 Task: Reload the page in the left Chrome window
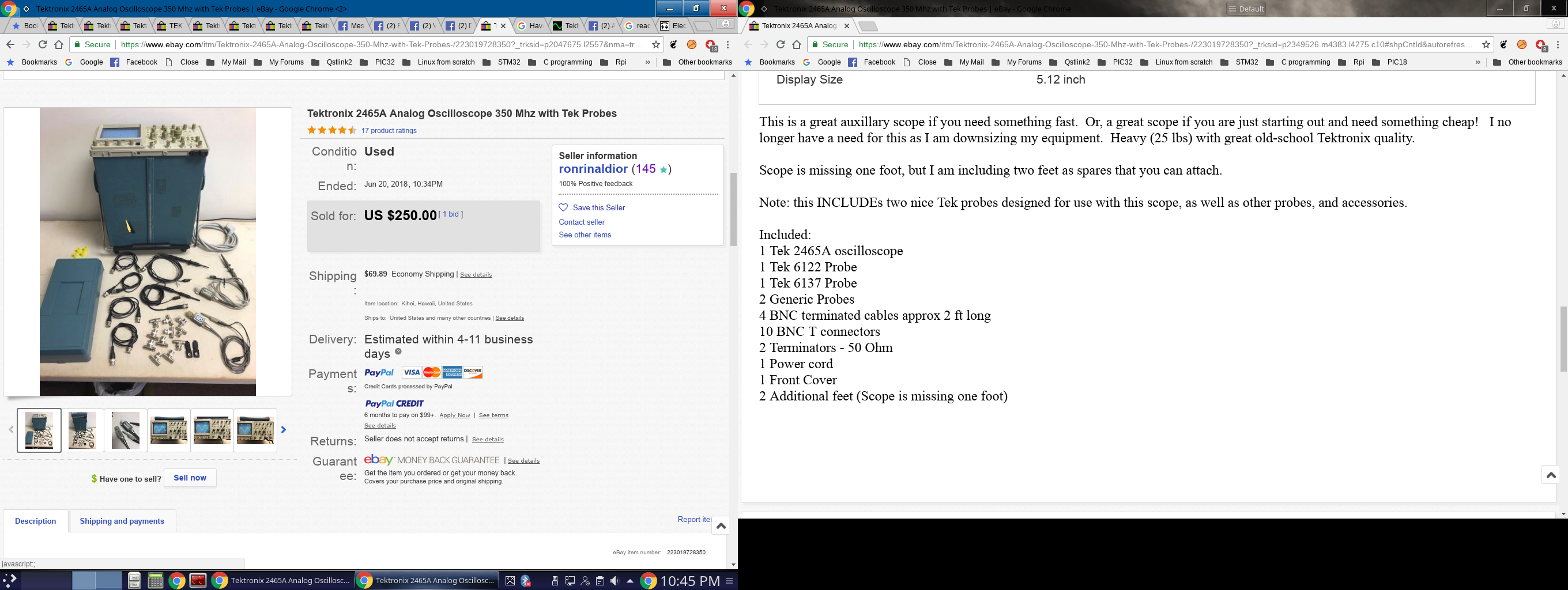43,44
